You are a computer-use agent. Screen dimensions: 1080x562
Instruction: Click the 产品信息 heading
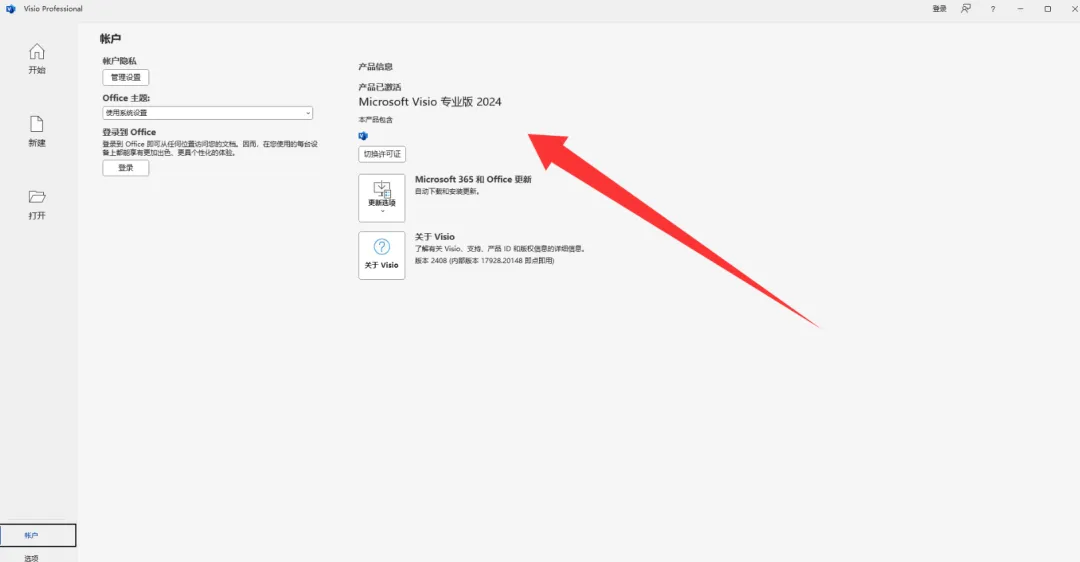(375, 67)
